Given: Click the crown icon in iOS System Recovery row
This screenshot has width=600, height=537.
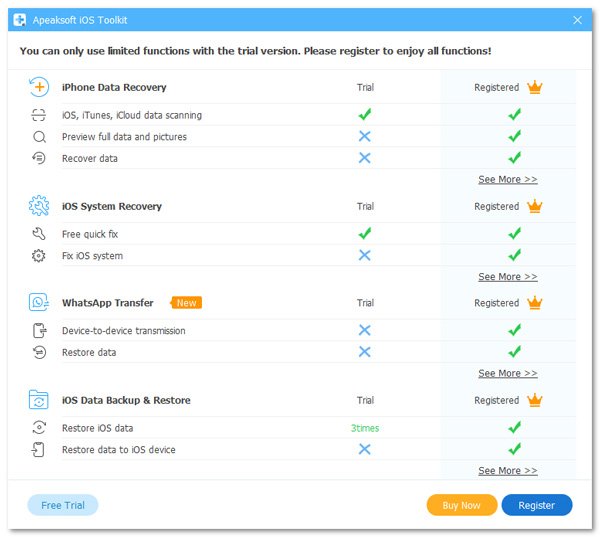Looking at the screenshot, I should click(x=535, y=206).
